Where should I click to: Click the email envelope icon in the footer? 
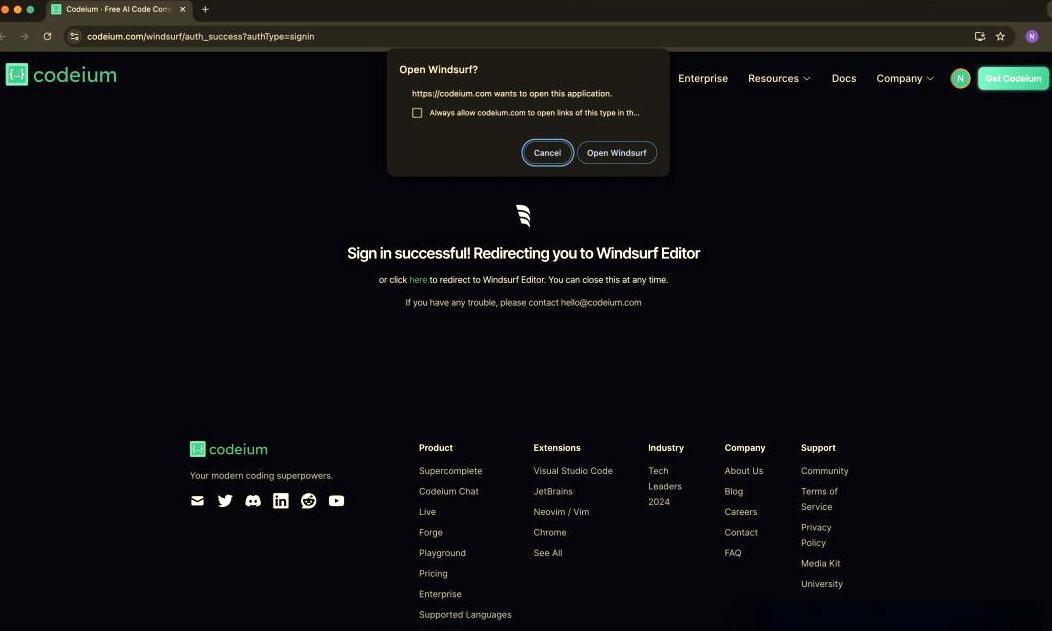197,501
